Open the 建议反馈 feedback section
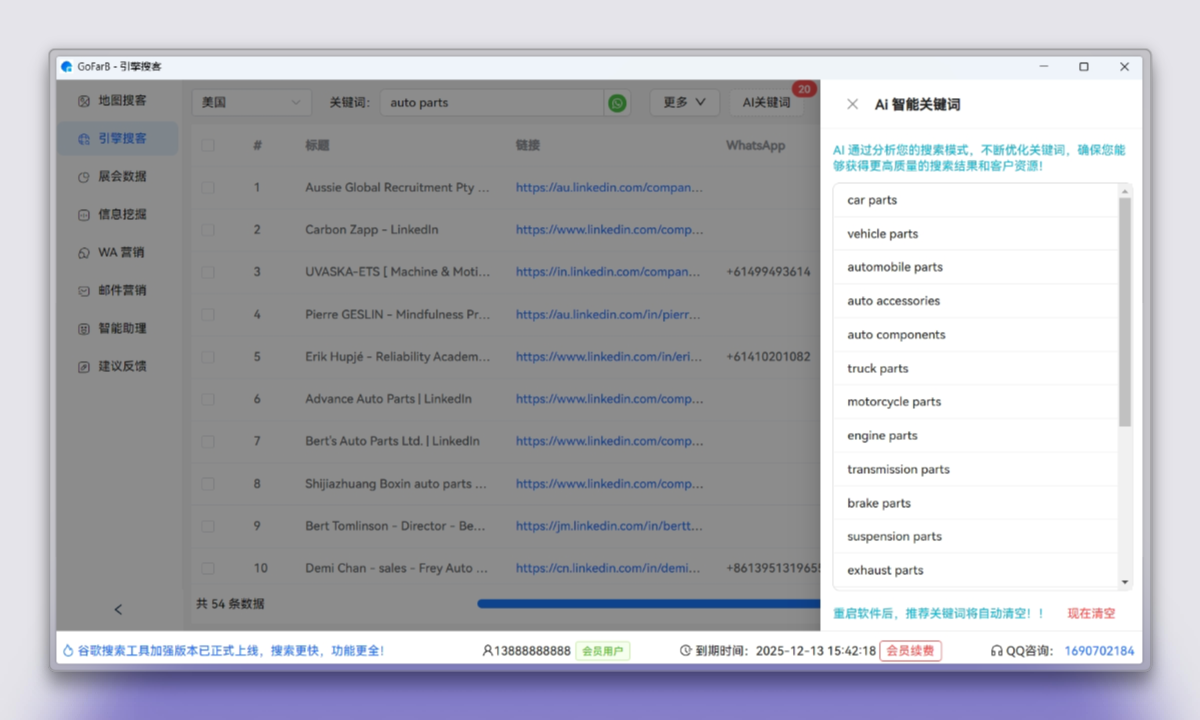 click(118, 367)
